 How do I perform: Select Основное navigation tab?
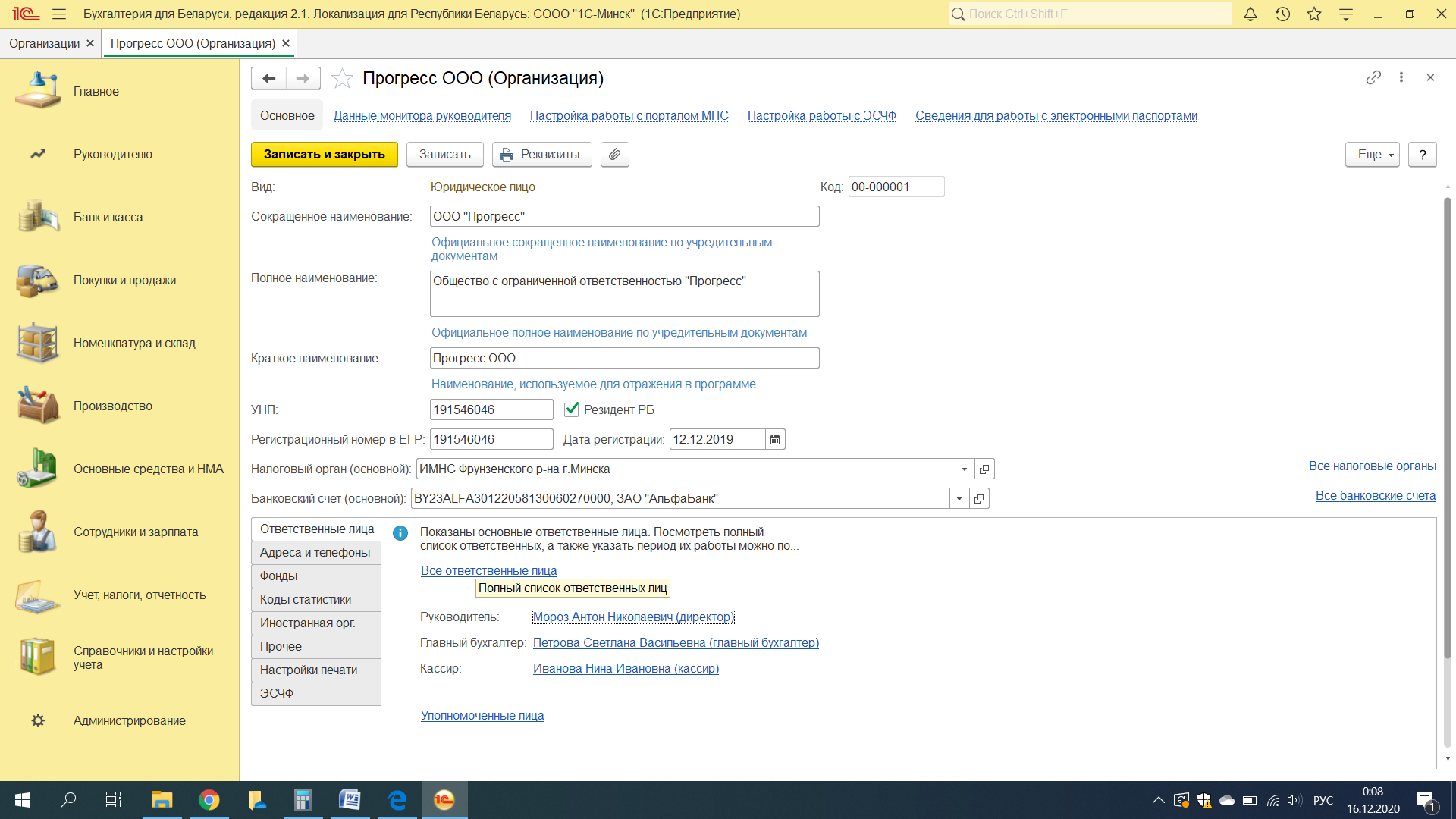pyautogui.click(x=287, y=115)
